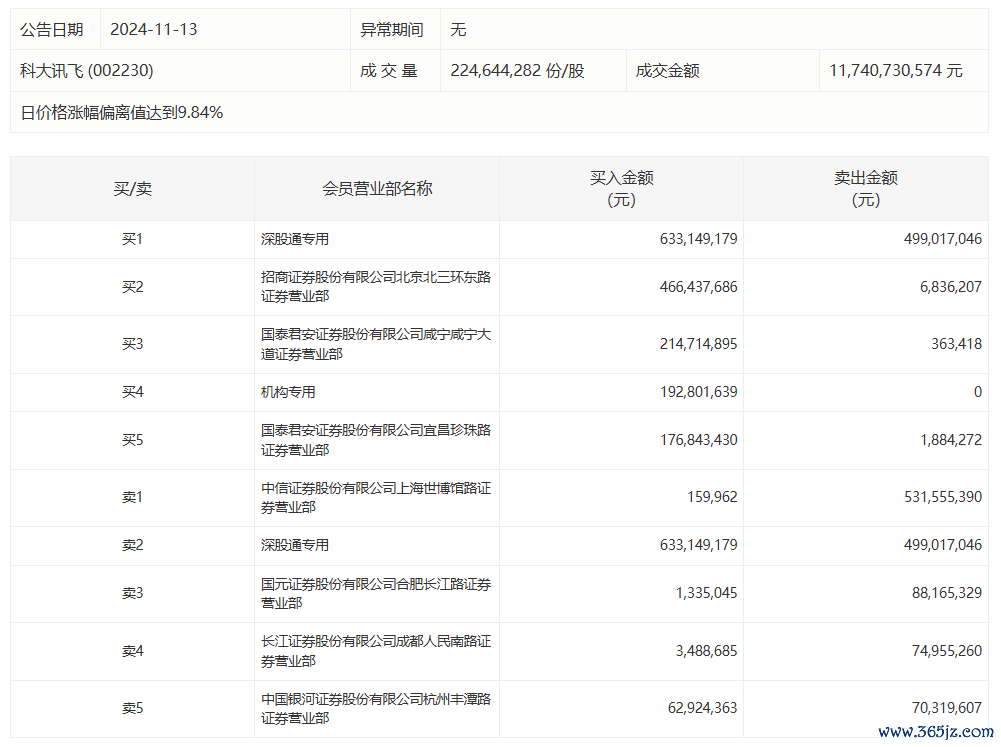Click the 会员营业部名称 column header

coord(377,188)
